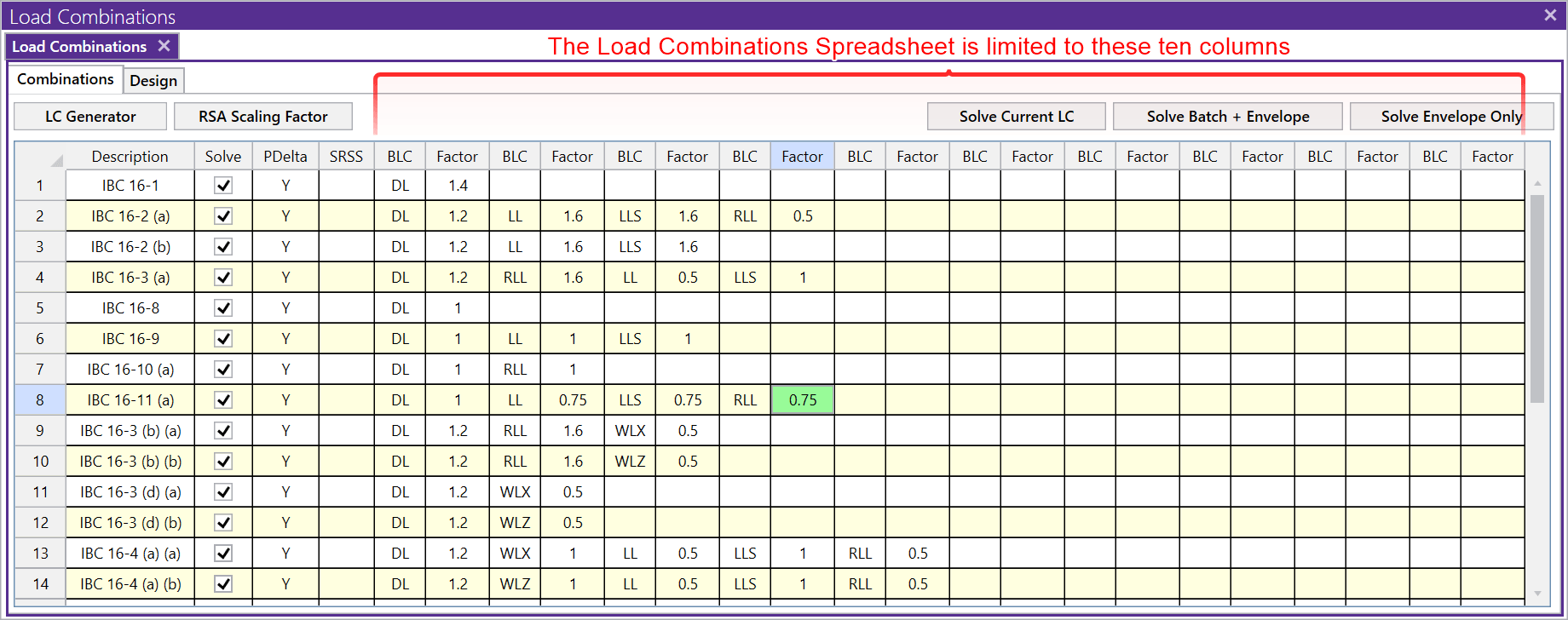The image size is (1568, 620).
Task: Uncheck Solve for IBC 16-1
Action: (223, 186)
